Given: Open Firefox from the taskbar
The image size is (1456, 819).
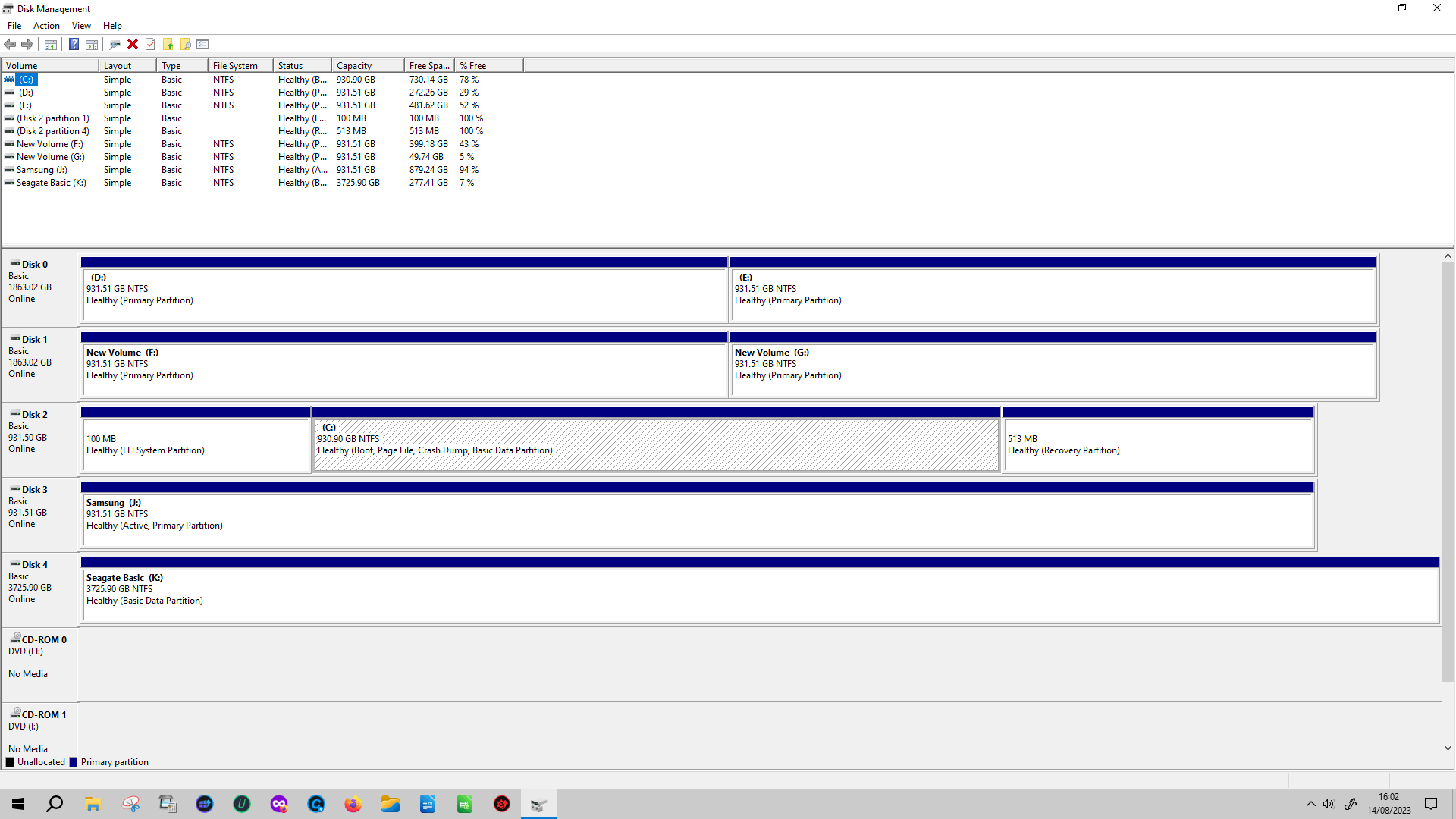Looking at the screenshot, I should click(x=353, y=804).
